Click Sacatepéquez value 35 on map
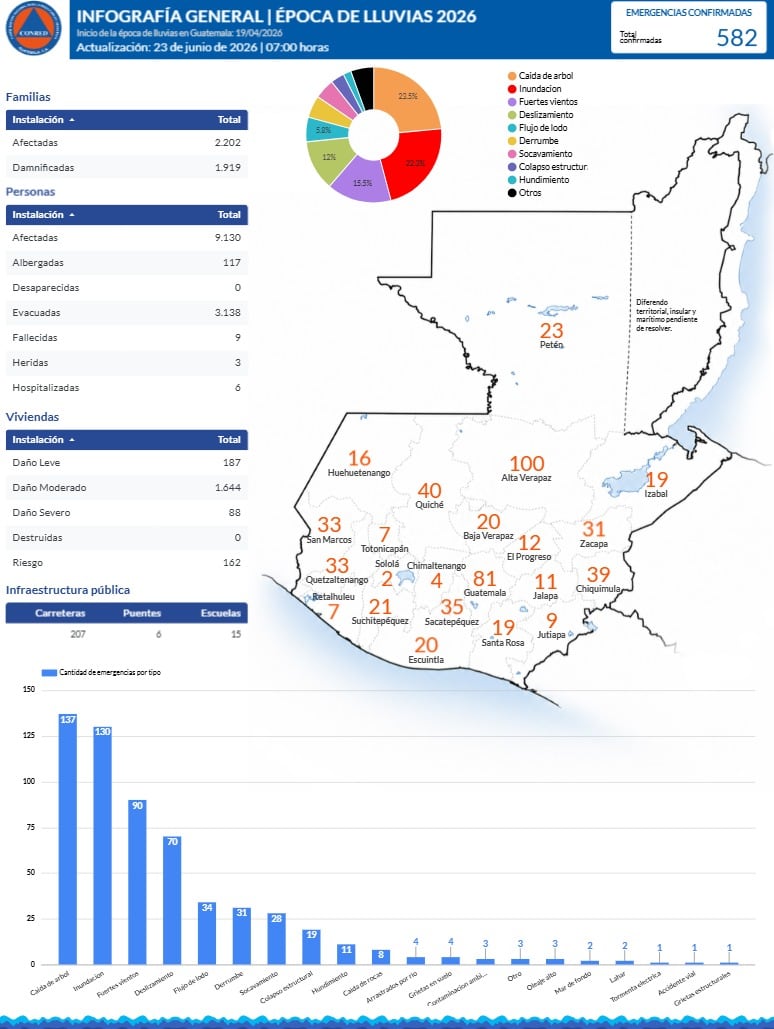The width and height of the screenshot is (774, 1029). coord(452,606)
